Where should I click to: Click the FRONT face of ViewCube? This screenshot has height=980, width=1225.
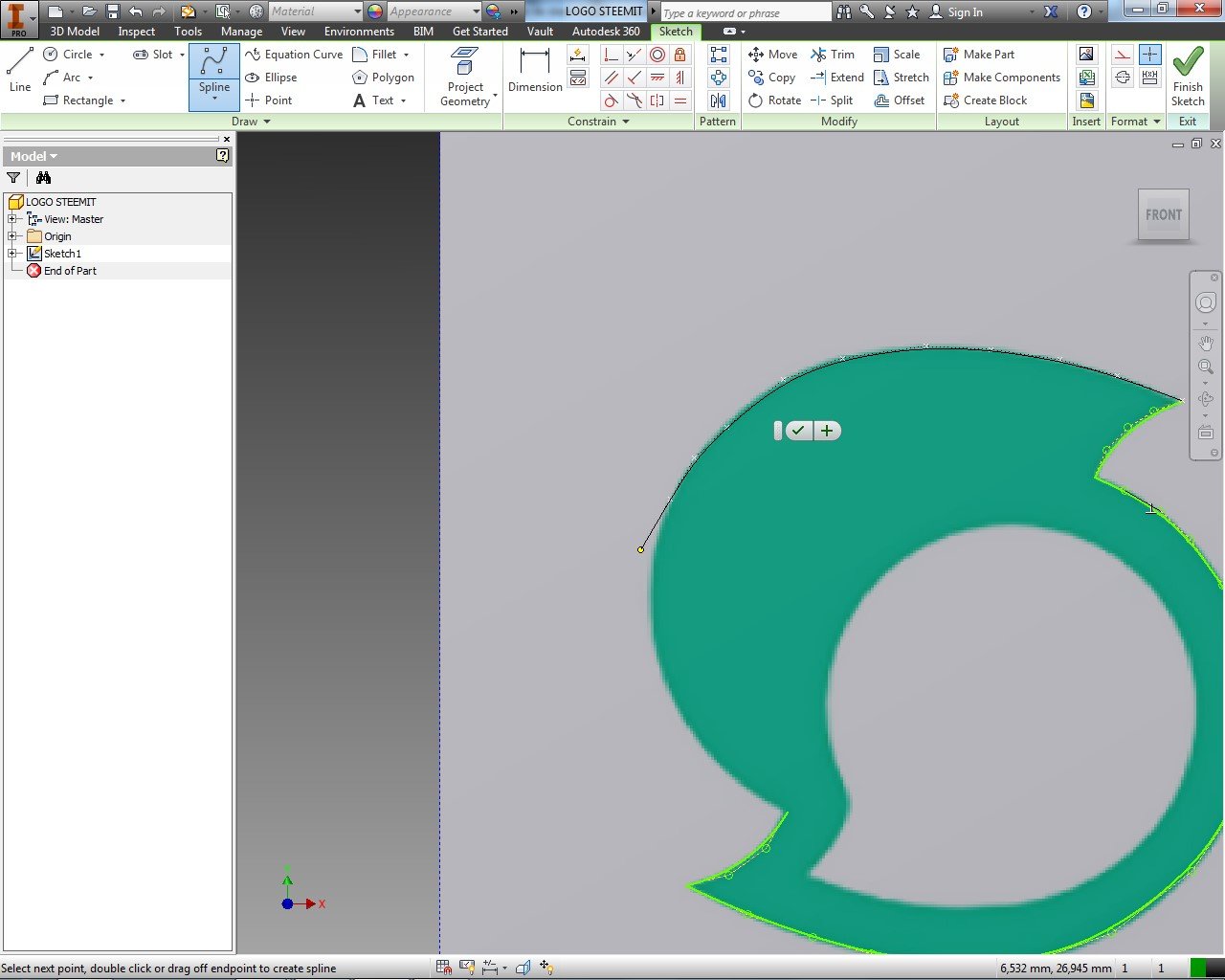1164,214
